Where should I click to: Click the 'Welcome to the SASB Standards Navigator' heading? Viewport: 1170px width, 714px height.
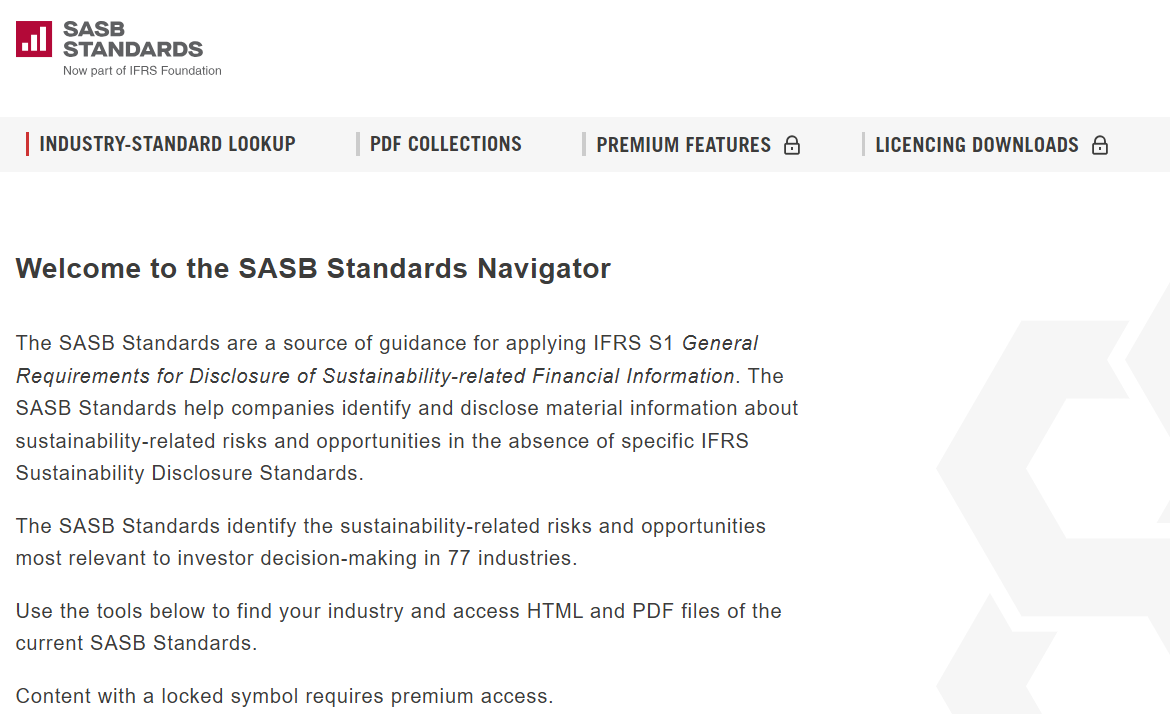click(x=313, y=269)
